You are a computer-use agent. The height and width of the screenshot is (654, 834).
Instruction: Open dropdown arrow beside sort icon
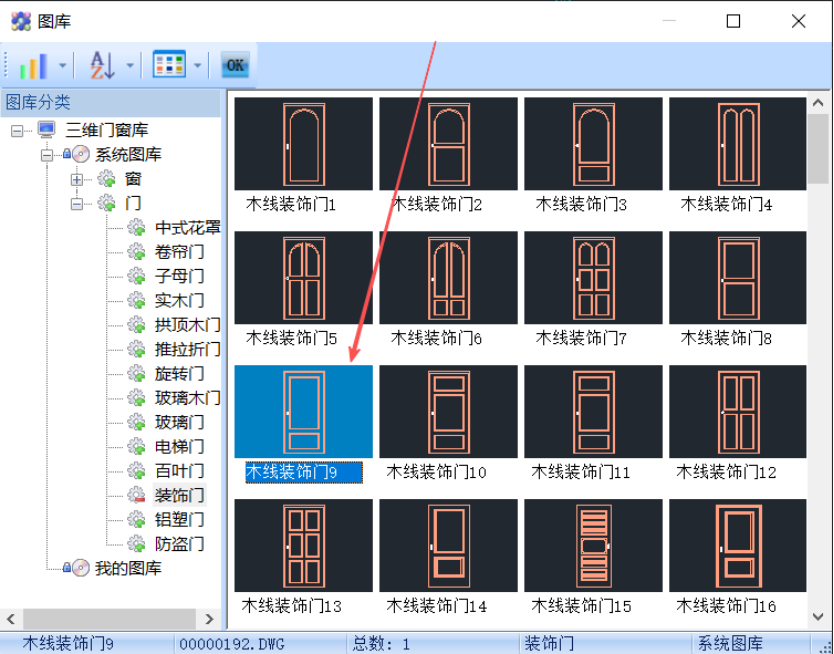[x=131, y=67]
